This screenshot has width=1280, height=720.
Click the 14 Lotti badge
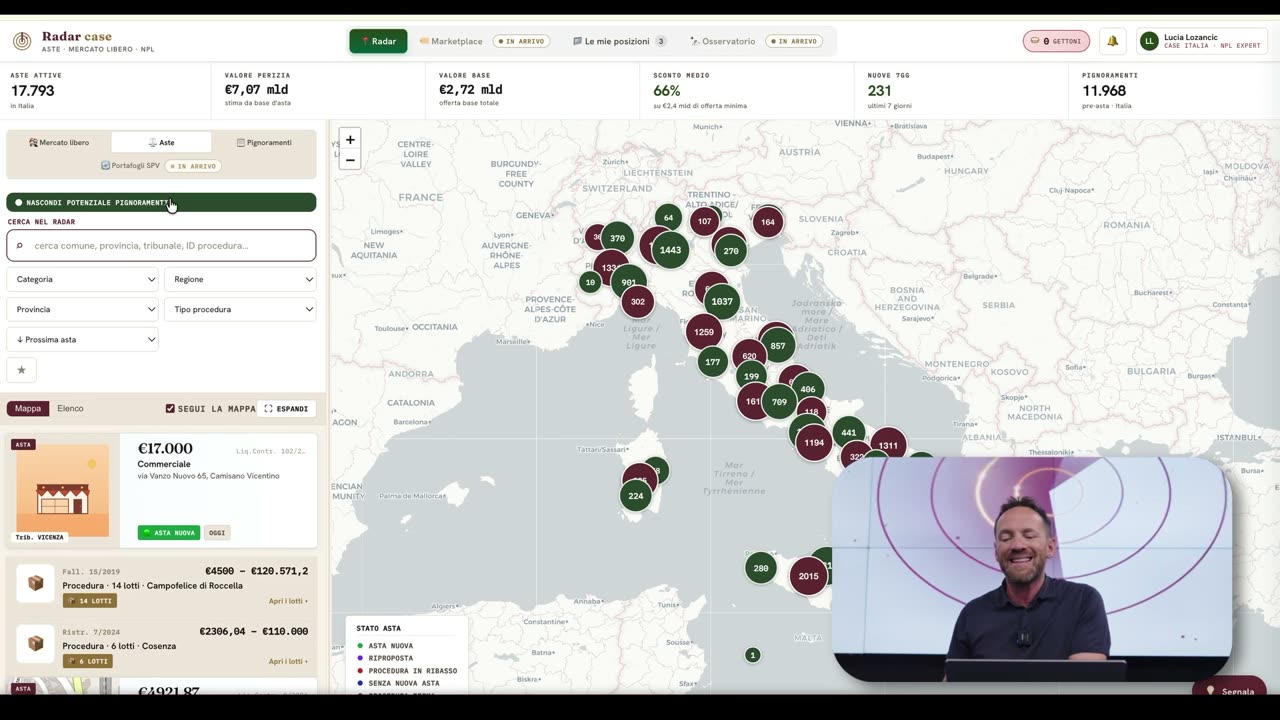pyautogui.click(x=90, y=601)
